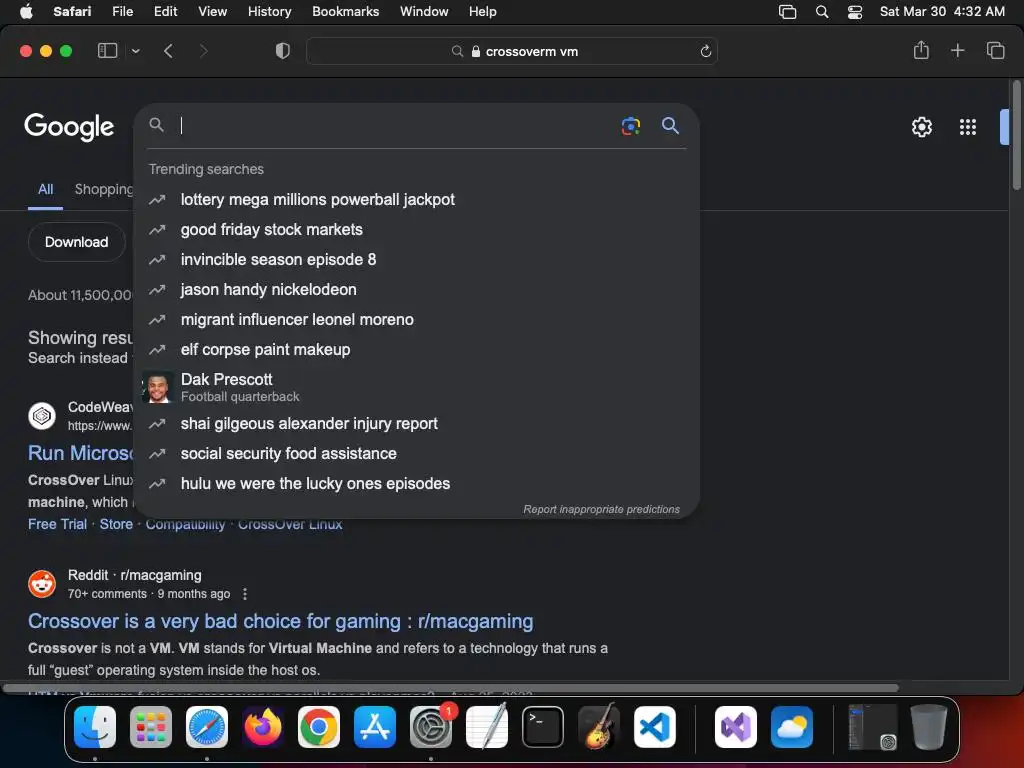The height and width of the screenshot is (768, 1024).
Task: Open the File menu
Action: pyautogui.click(x=122, y=12)
